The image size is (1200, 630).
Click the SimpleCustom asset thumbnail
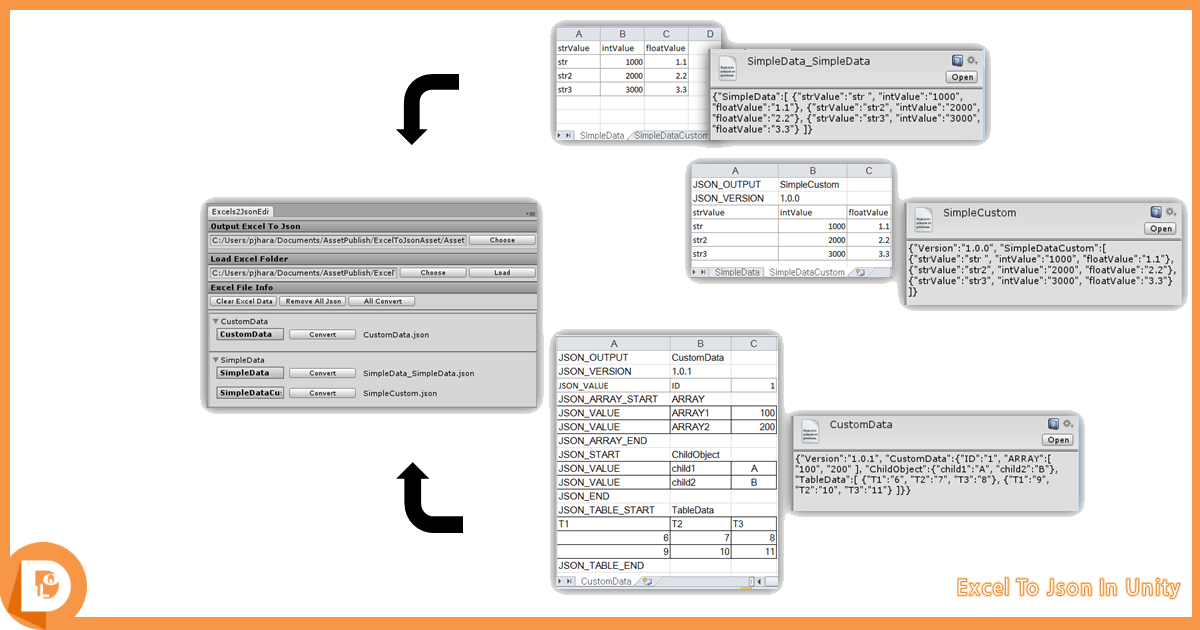[924, 218]
